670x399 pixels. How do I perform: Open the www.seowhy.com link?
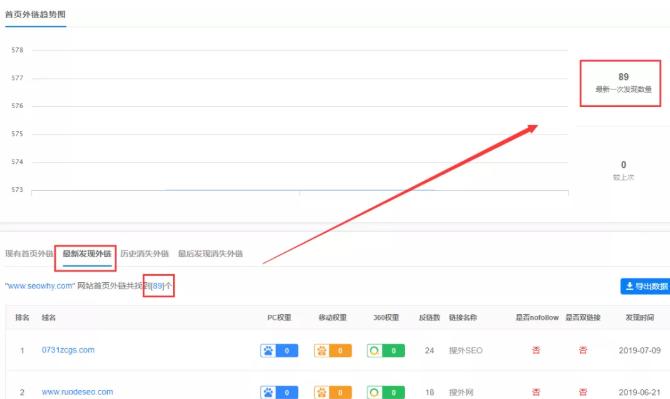click(40, 286)
